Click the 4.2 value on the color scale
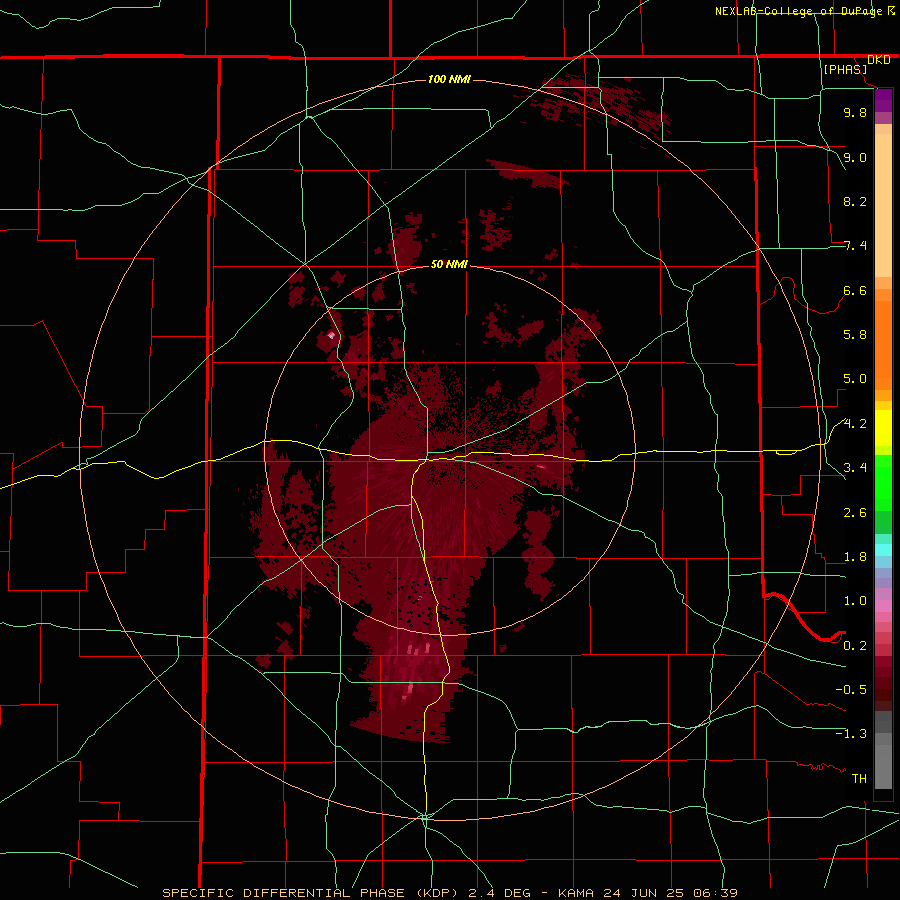This screenshot has height=900, width=900. coord(855,424)
